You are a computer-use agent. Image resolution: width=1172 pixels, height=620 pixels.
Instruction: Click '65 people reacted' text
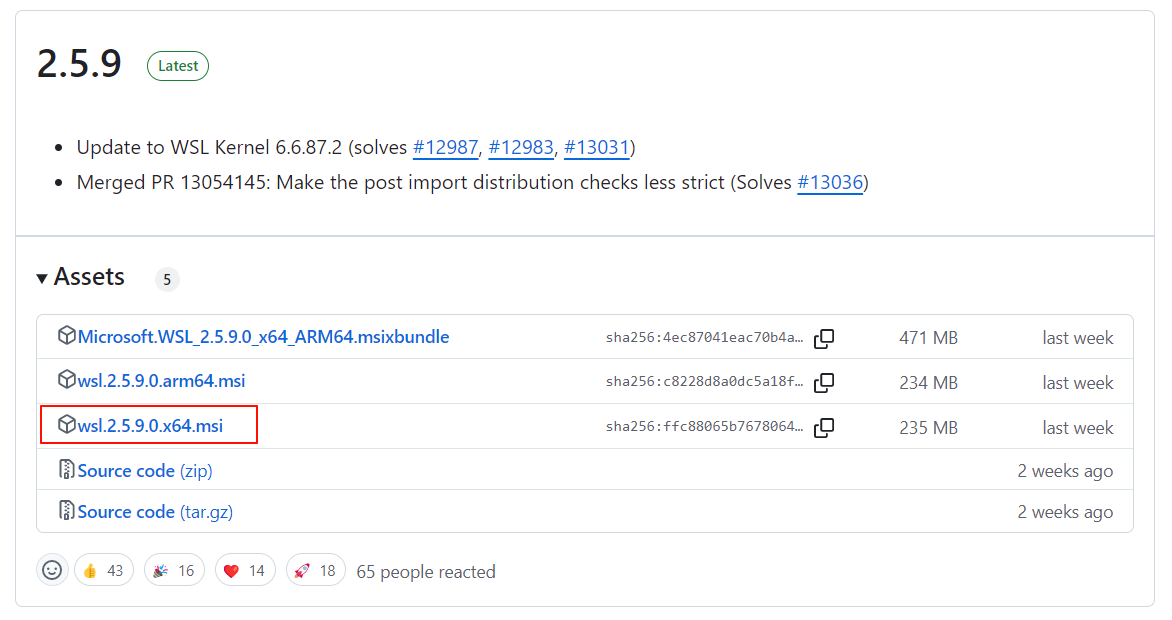426,572
